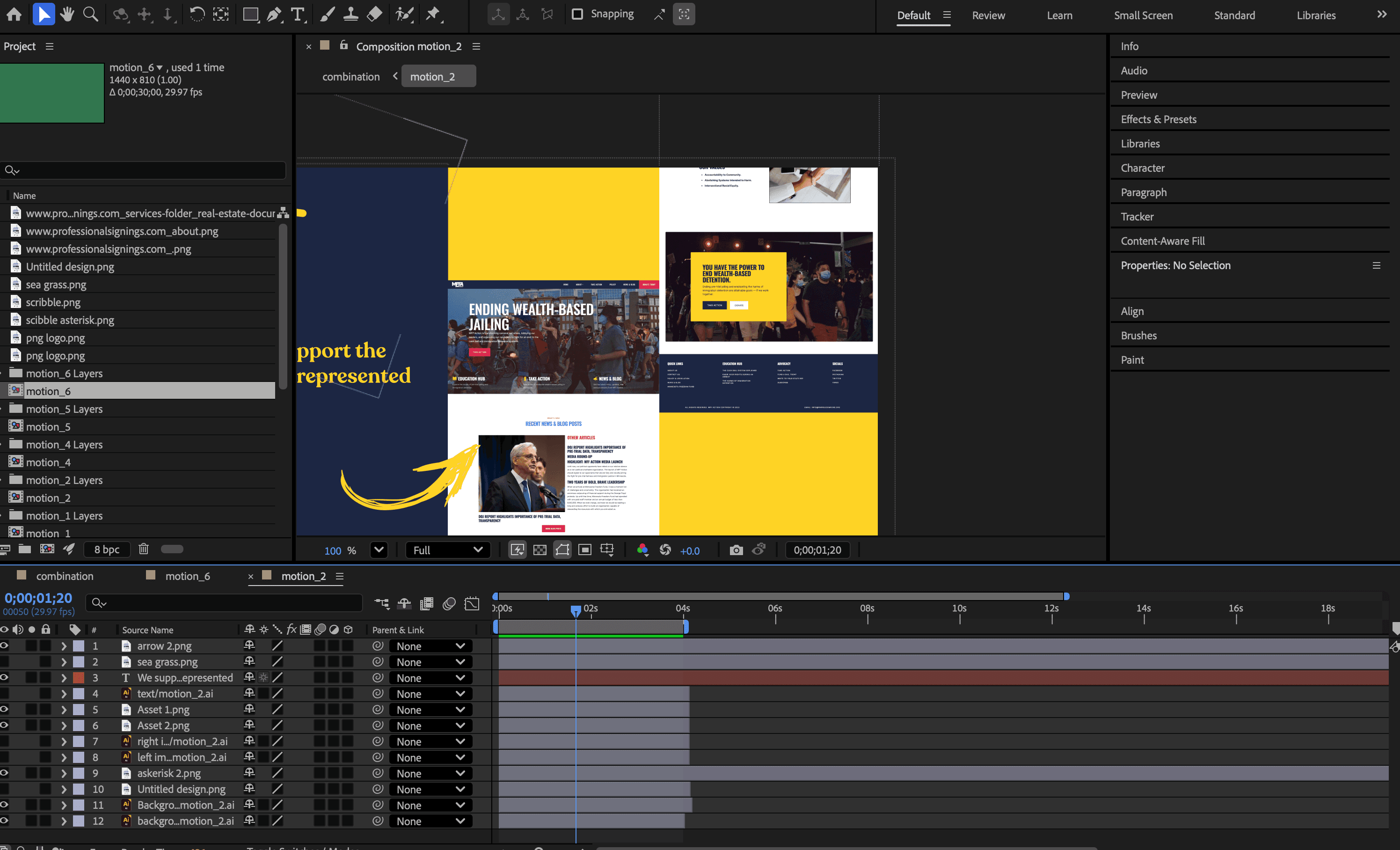Enable the Snapping checkbox
The image size is (1400, 850).
(577, 14)
